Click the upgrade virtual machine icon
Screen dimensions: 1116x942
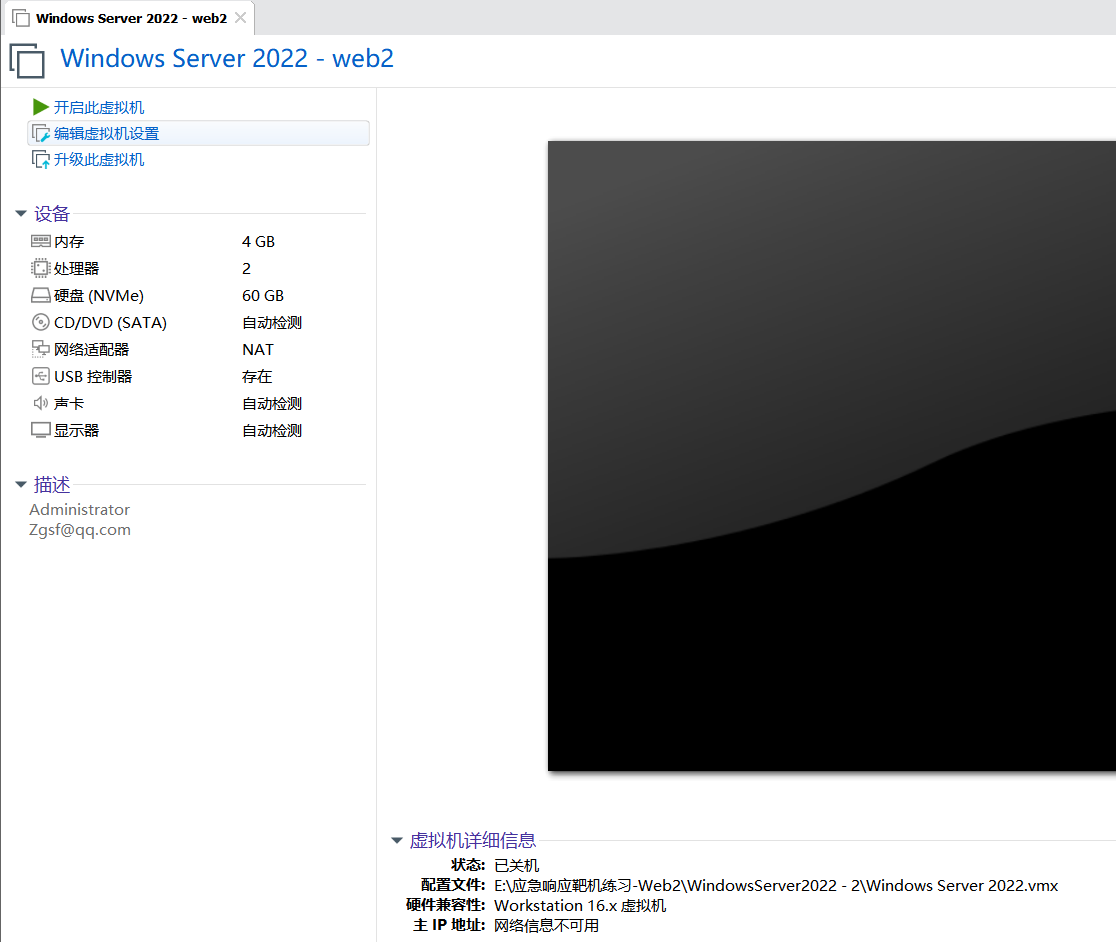pos(41,160)
